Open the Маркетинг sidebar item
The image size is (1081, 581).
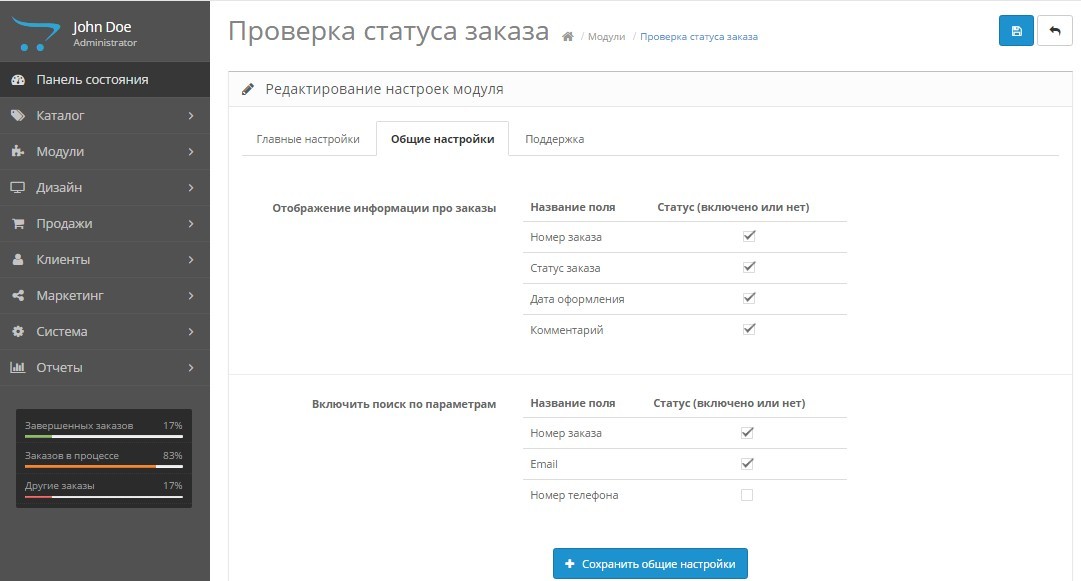[x=105, y=296]
